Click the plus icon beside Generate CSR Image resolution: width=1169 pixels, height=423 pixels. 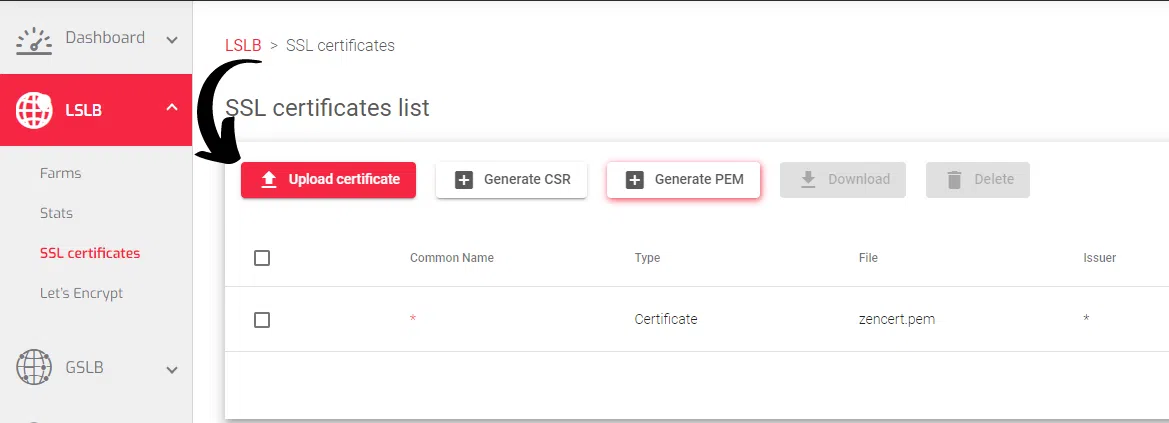(463, 180)
